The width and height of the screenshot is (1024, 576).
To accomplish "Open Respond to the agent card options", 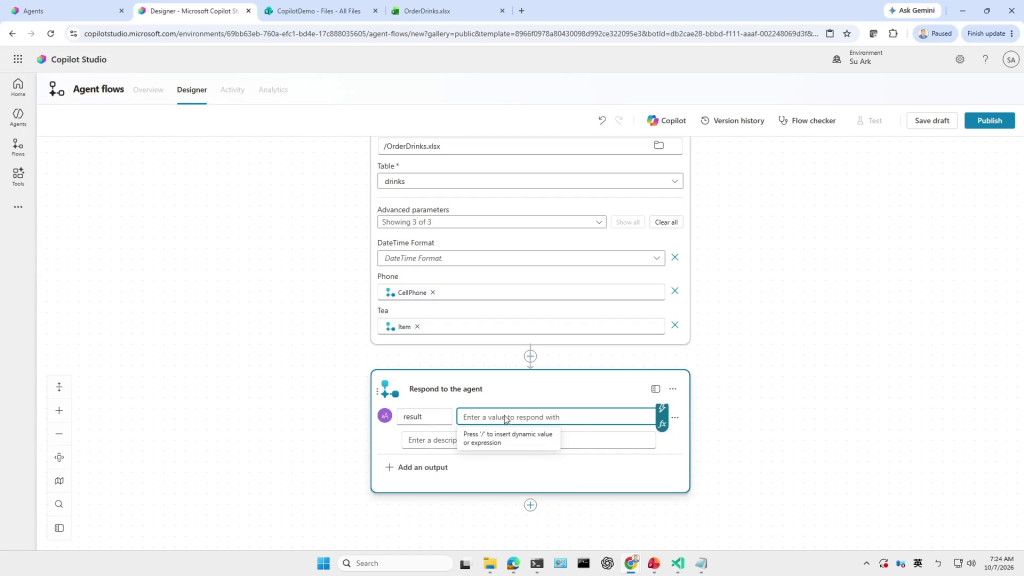I will point(673,389).
